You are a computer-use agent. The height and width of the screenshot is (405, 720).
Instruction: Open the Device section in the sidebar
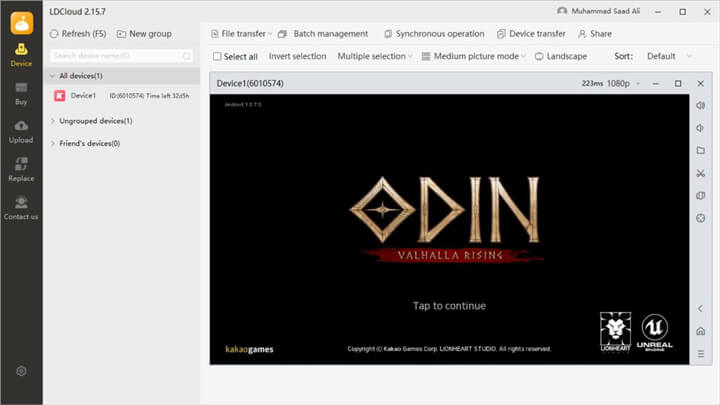21,55
